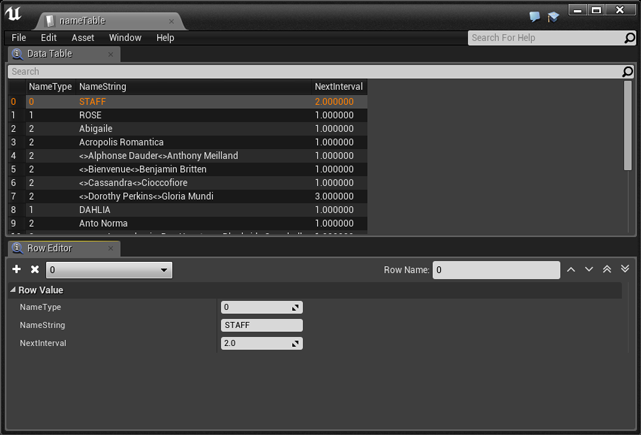The image size is (641, 435).
Task: Click the Data Table search magnifier icon
Action: (628, 72)
